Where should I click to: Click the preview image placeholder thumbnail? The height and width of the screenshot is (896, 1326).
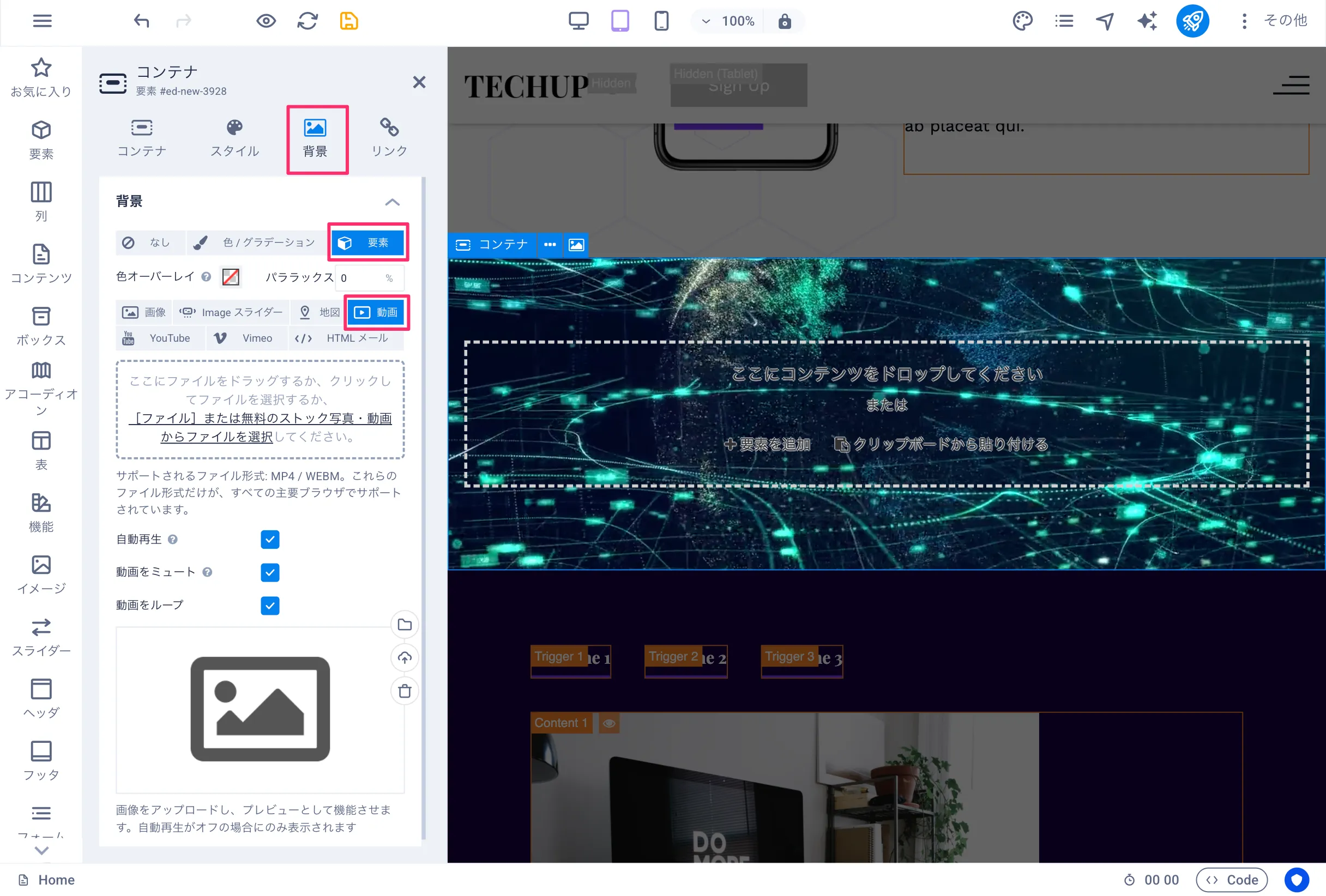pyautogui.click(x=260, y=709)
